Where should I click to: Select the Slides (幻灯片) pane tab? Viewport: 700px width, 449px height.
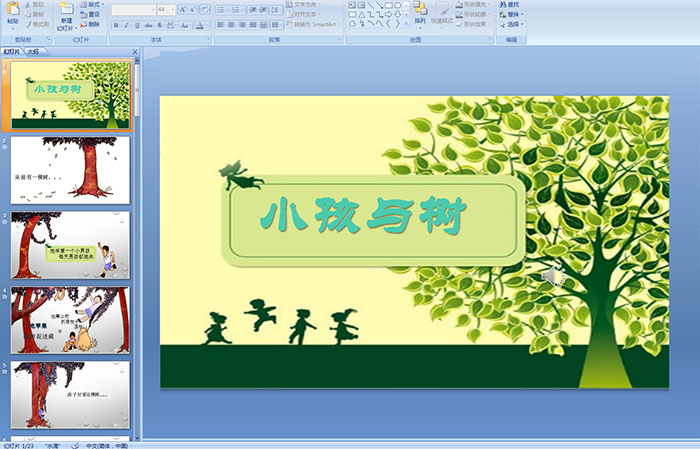pyautogui.click(x=12, y=52)
